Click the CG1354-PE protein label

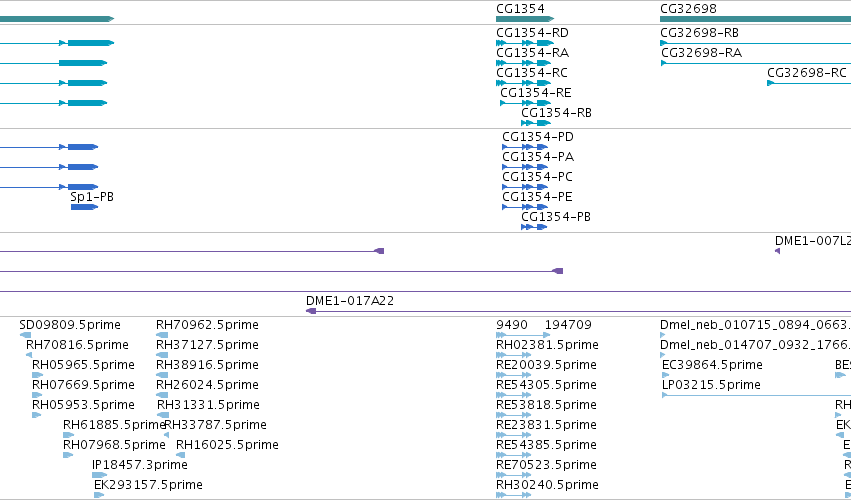click(537, 197)
